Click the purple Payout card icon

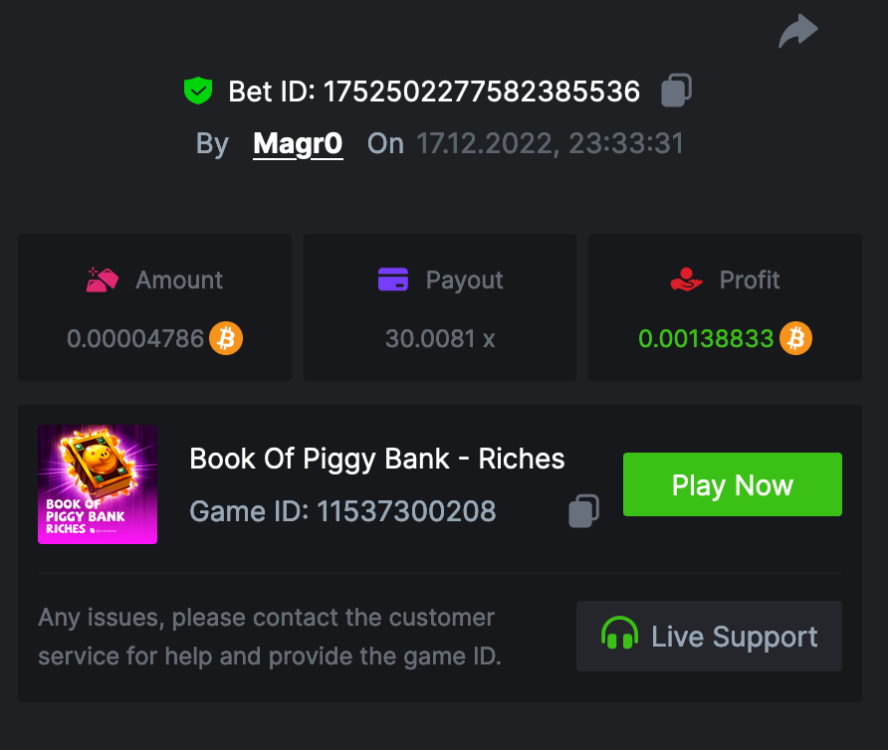[x=393, y=280]
